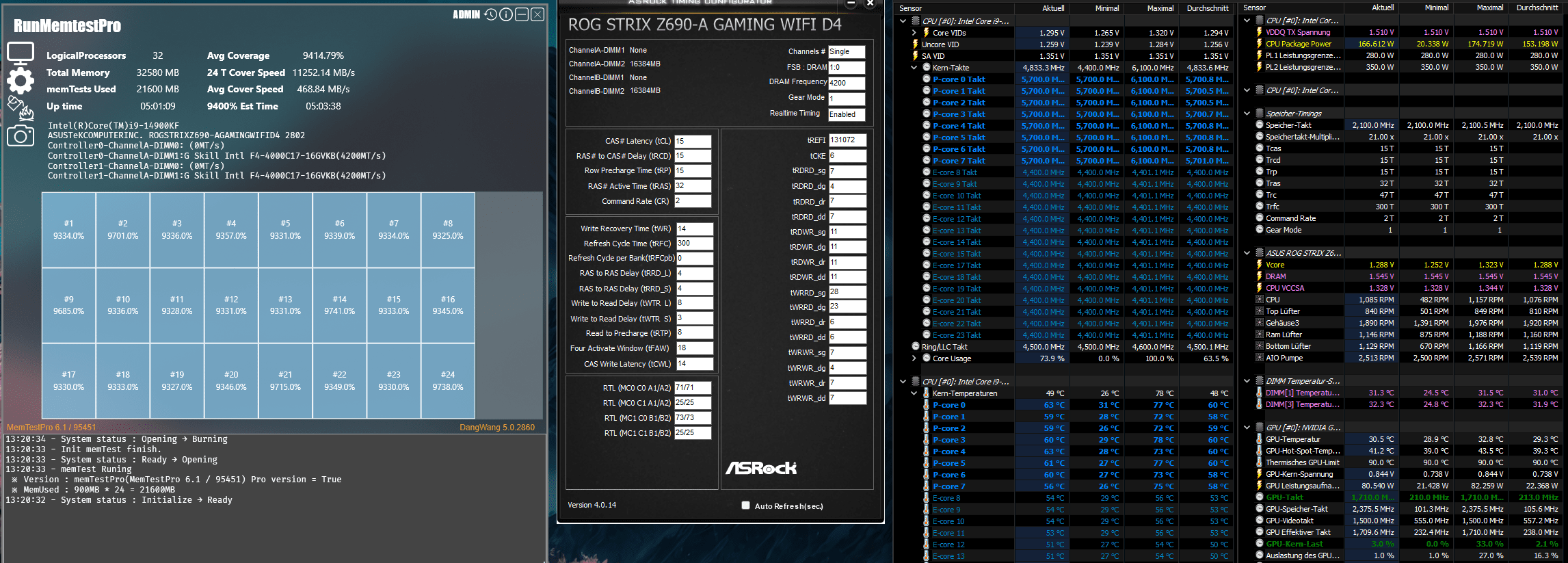1568x563 pixels.
Task: Select the CPU VCCSA row
Action: [x=1401, y=288]
